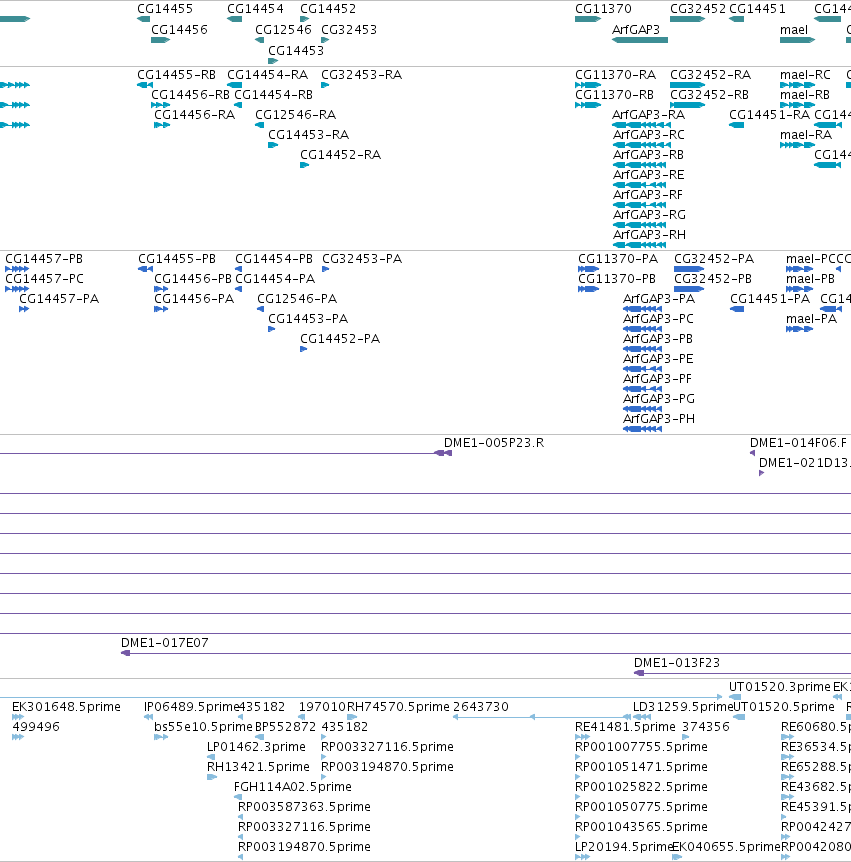
Task: Click the arrow glyph beneath DME1-013F23
Action: point(639,673)
